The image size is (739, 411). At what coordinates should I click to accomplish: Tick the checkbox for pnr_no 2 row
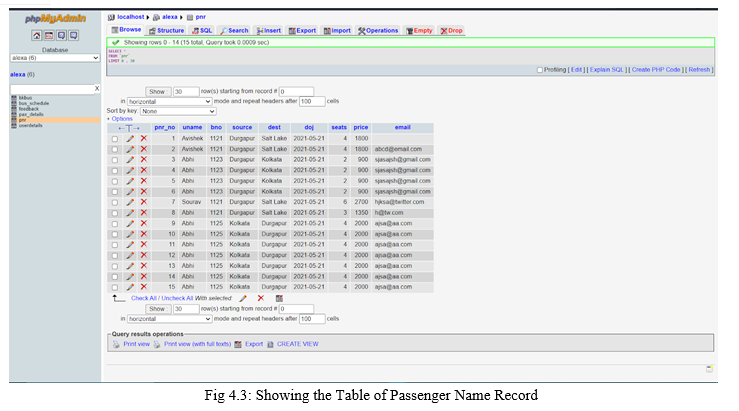pos(115,149)
